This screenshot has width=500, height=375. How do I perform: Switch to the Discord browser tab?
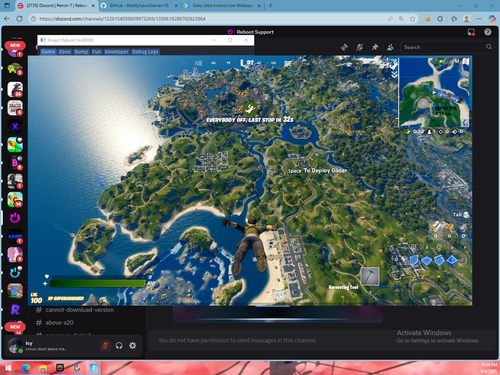pos(56,6)
